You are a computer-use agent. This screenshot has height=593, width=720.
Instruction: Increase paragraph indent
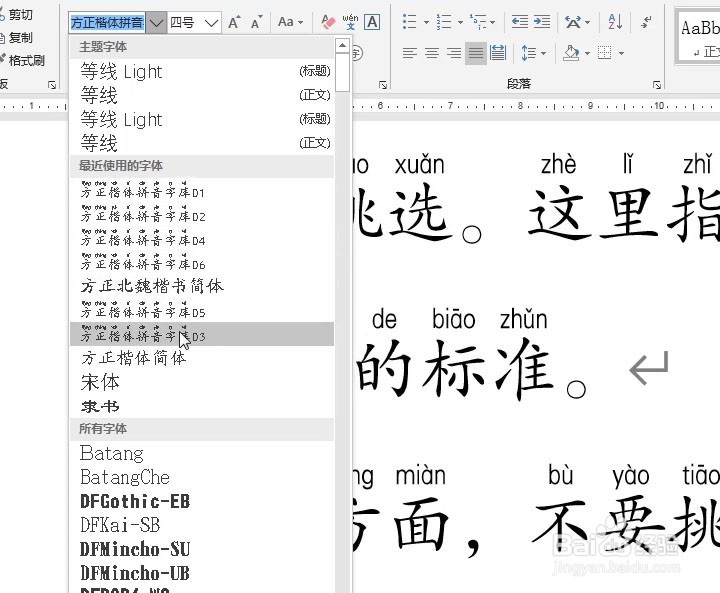(542, 22)
